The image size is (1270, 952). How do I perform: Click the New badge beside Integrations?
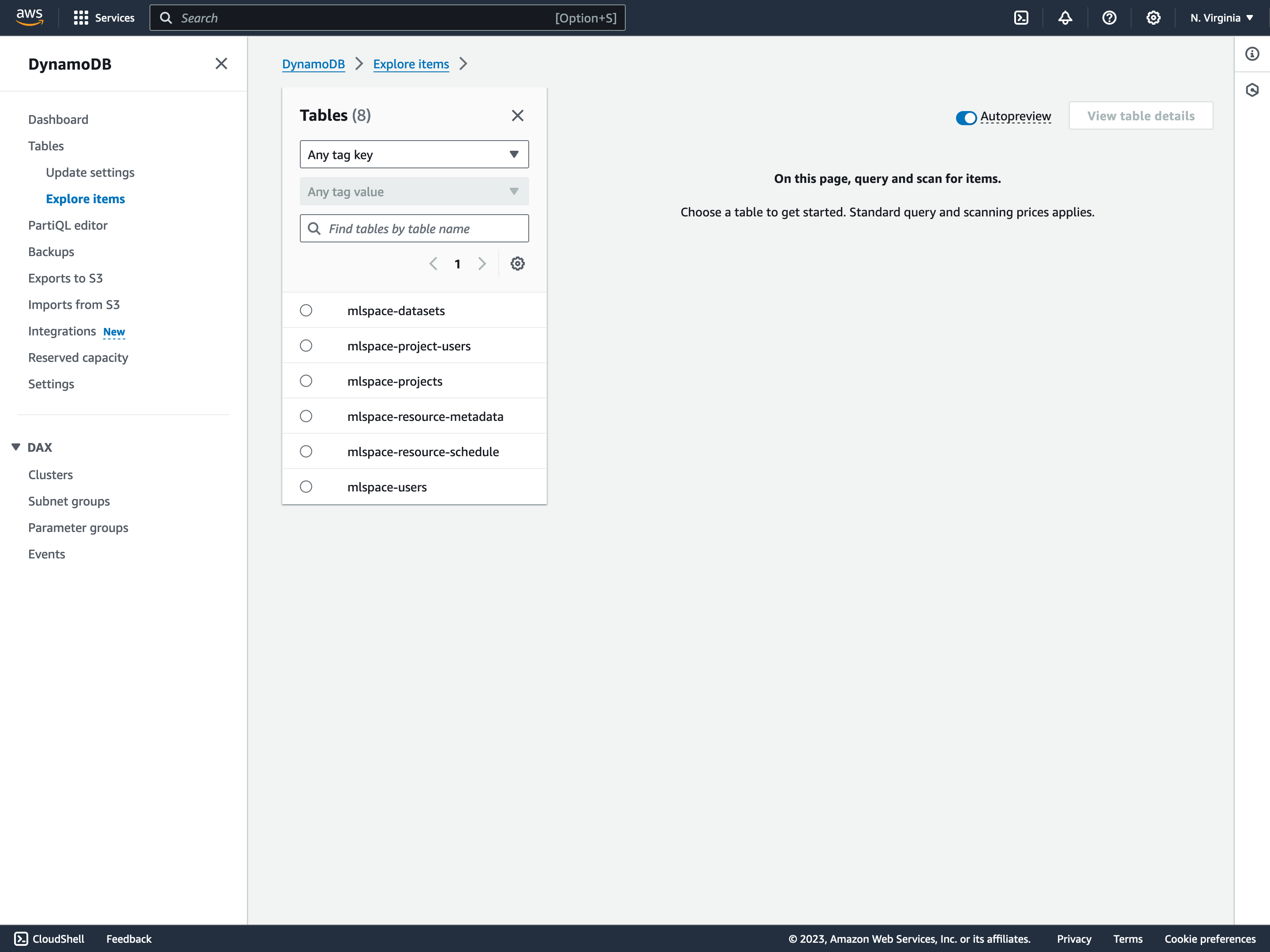coord(114,332)
